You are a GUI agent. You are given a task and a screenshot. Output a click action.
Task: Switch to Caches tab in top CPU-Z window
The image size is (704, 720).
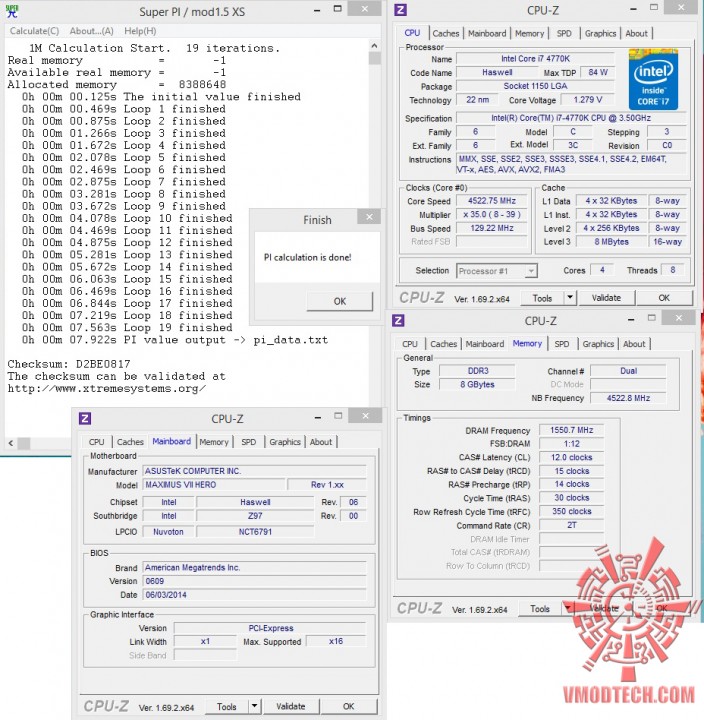tap(445, 33)
